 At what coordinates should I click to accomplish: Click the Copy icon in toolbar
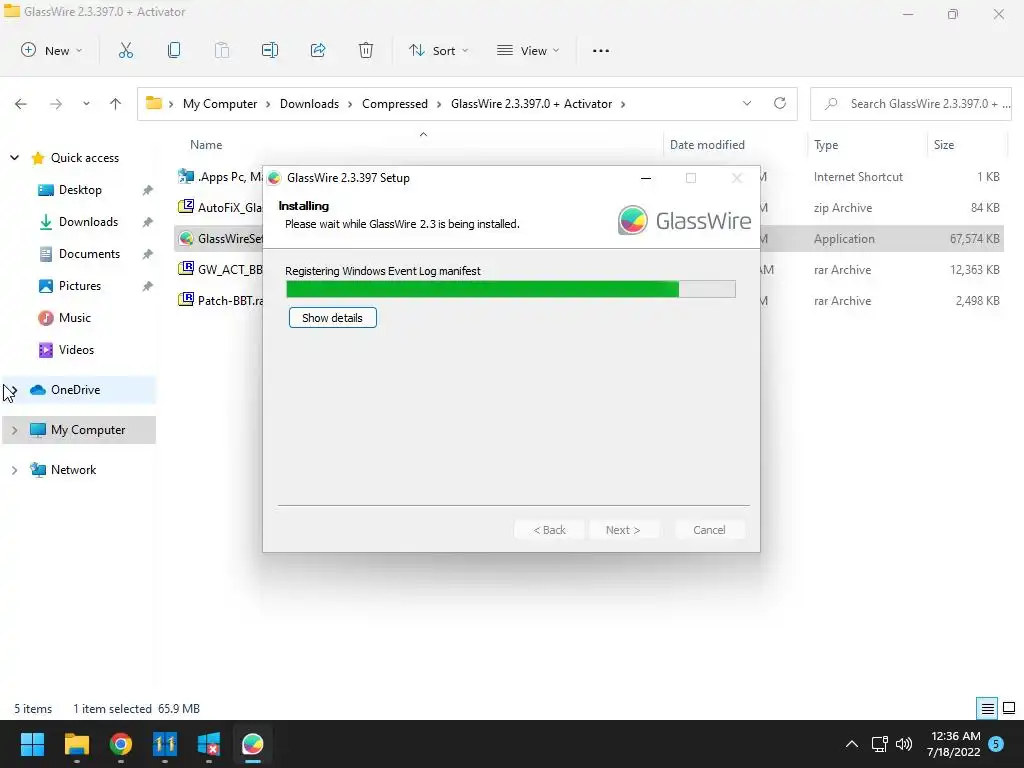coord(174,50)
